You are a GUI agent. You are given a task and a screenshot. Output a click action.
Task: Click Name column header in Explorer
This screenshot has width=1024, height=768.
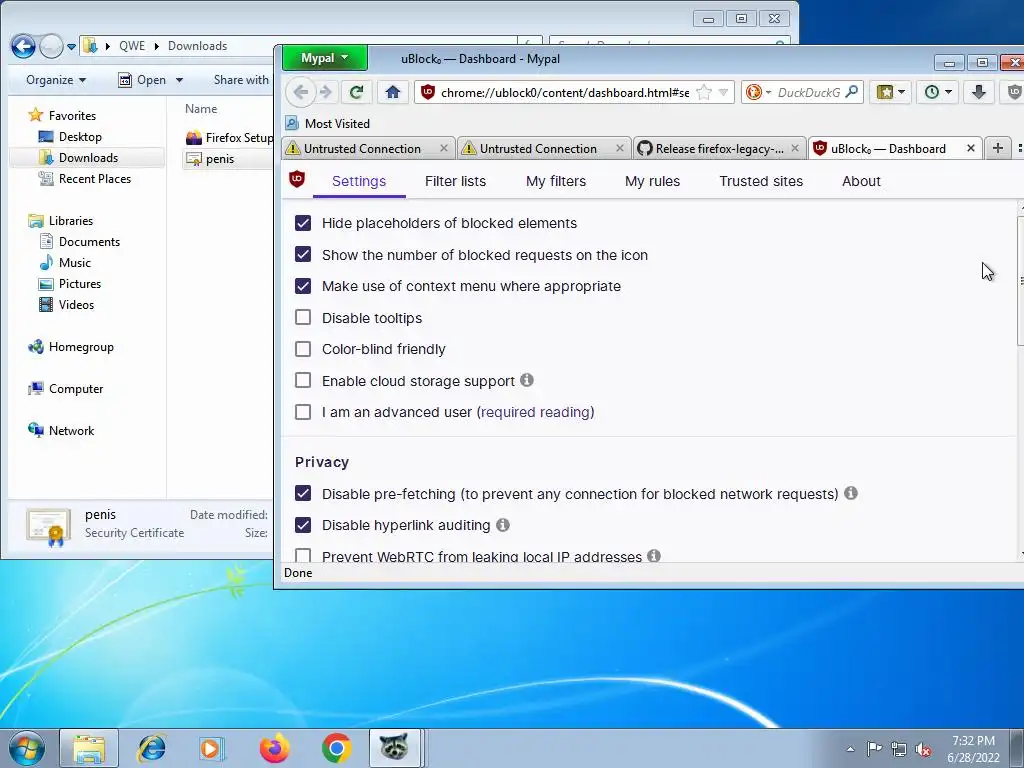[200, 108]
